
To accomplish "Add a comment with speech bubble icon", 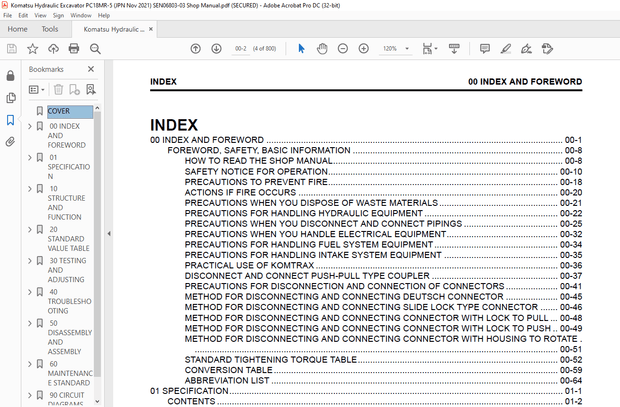I will [x=485, y=49].
